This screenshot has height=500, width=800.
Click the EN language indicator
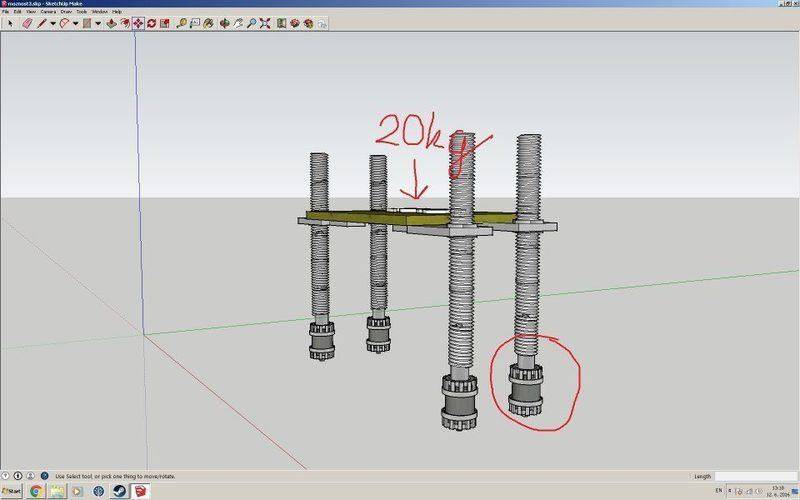718,492
